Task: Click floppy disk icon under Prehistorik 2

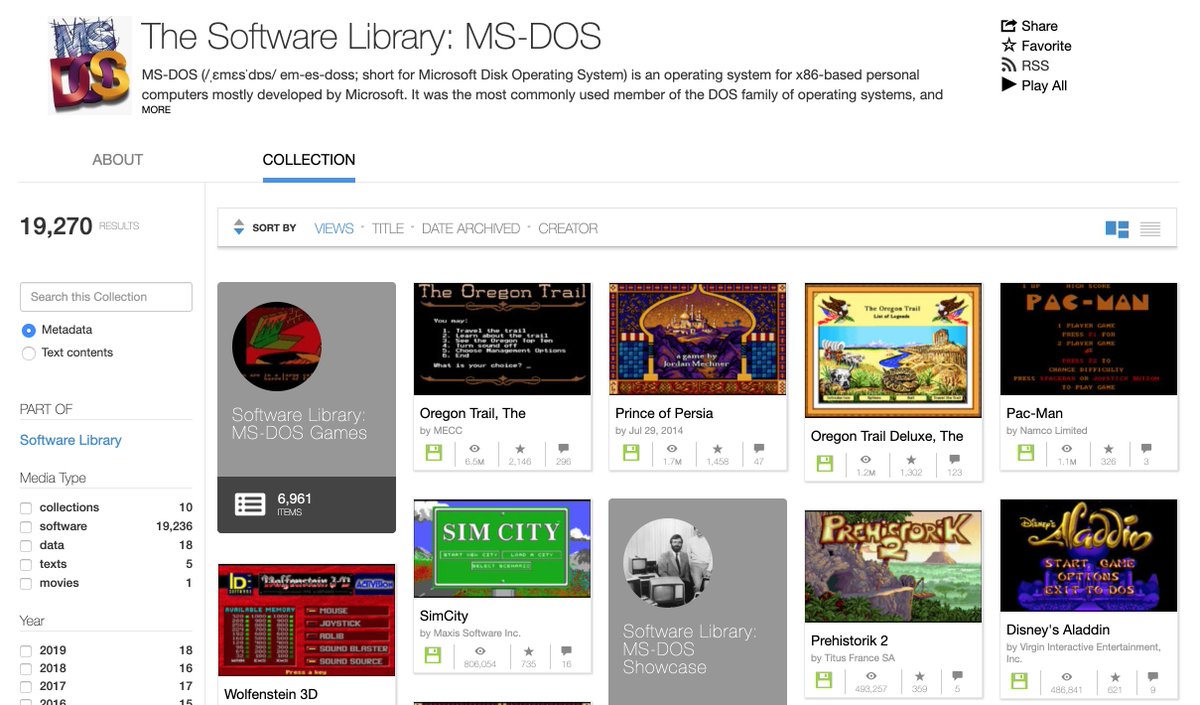Action: pyautogui.click(x=825, y=681)
